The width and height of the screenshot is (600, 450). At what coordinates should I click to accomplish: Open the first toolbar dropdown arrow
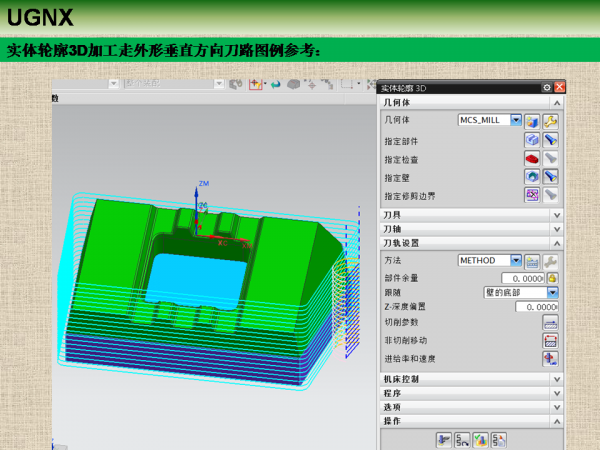point(114,83)
